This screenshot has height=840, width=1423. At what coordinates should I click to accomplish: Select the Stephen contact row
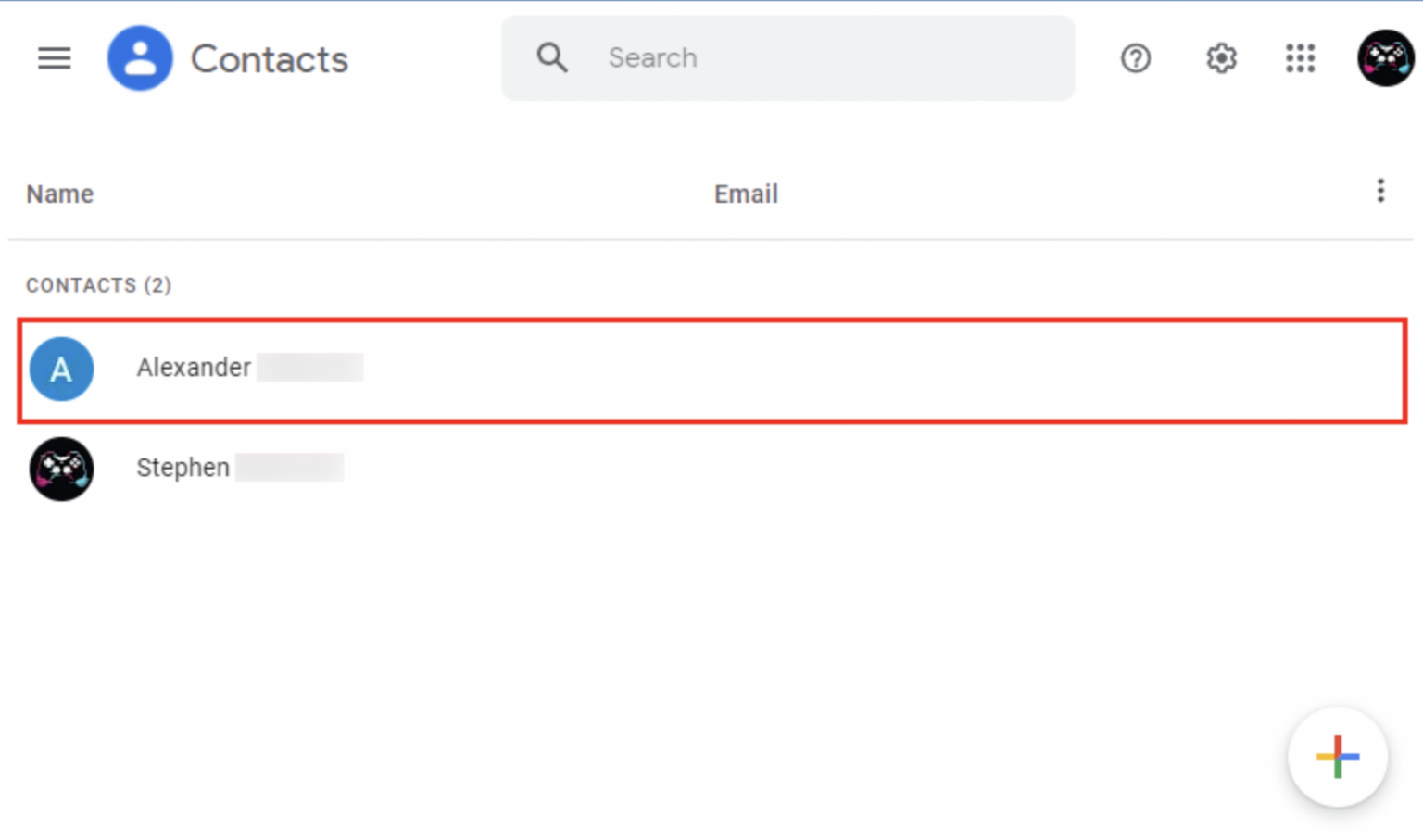649,469
